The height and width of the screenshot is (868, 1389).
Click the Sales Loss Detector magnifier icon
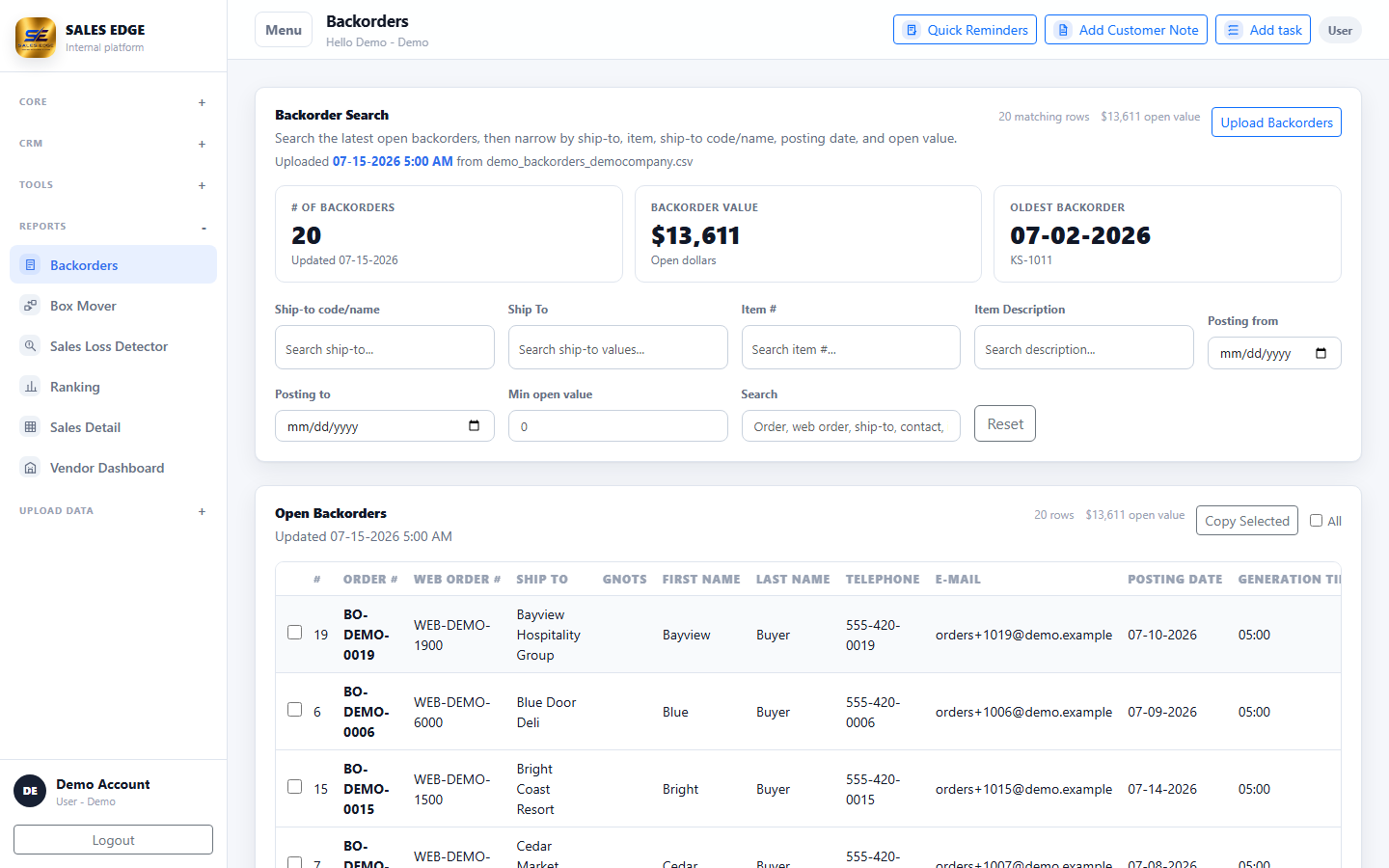tap(31, 346)
